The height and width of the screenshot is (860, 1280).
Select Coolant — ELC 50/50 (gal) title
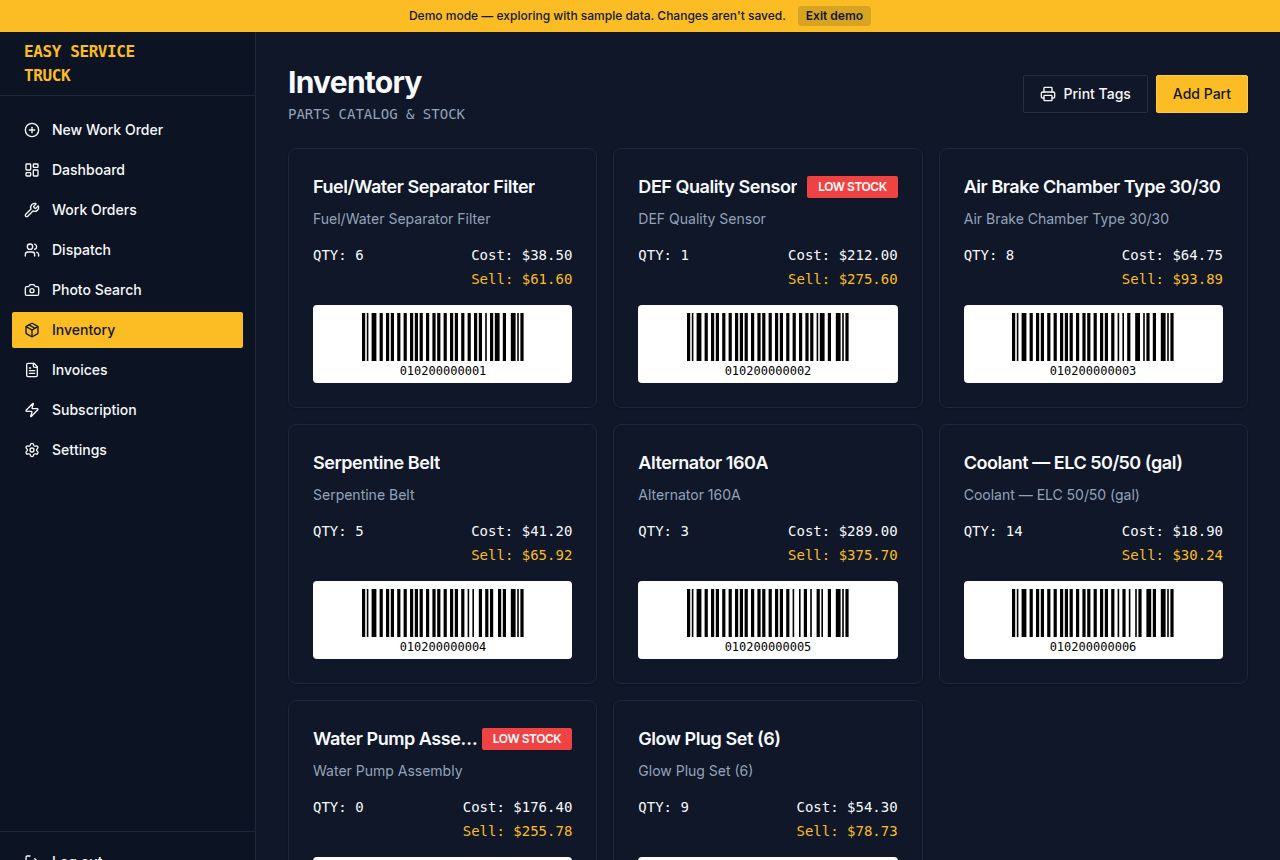coord(1073,463)
